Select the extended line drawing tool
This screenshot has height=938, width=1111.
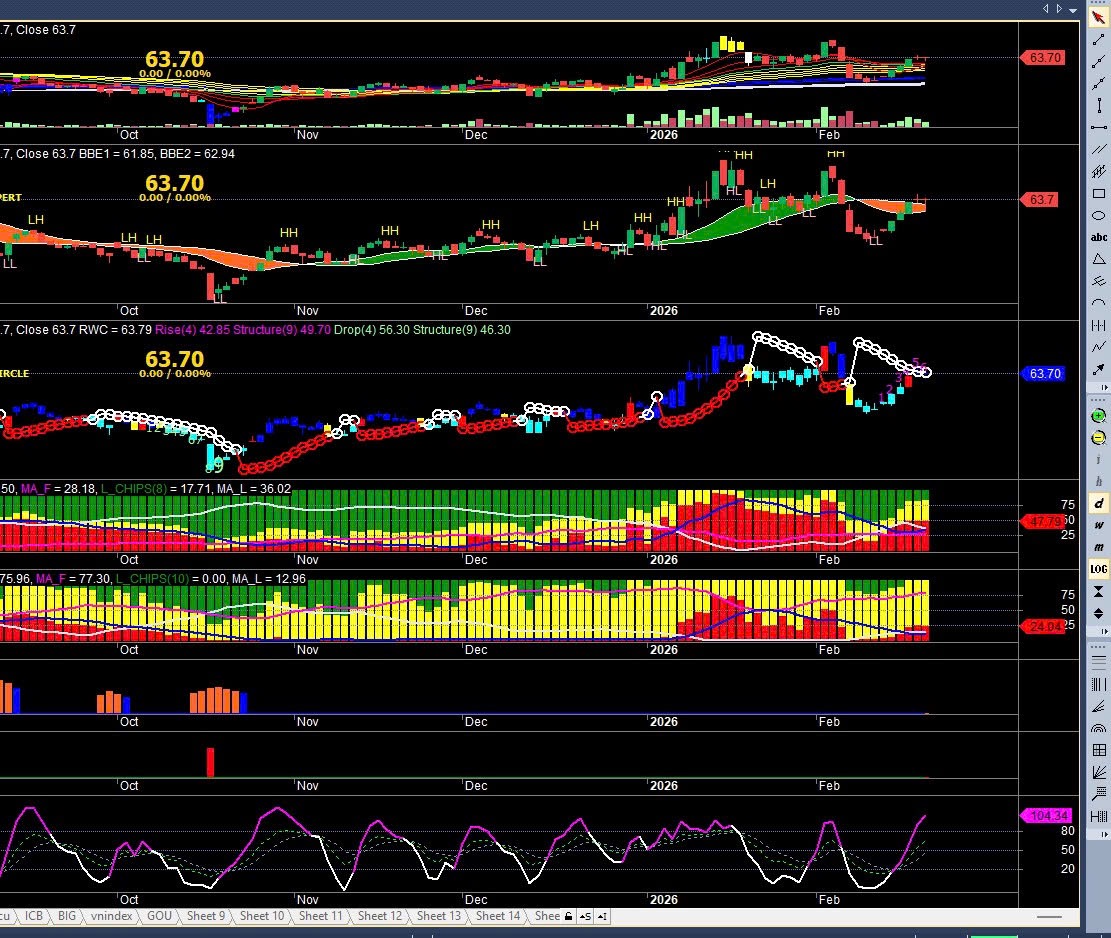click(1098, 83)
